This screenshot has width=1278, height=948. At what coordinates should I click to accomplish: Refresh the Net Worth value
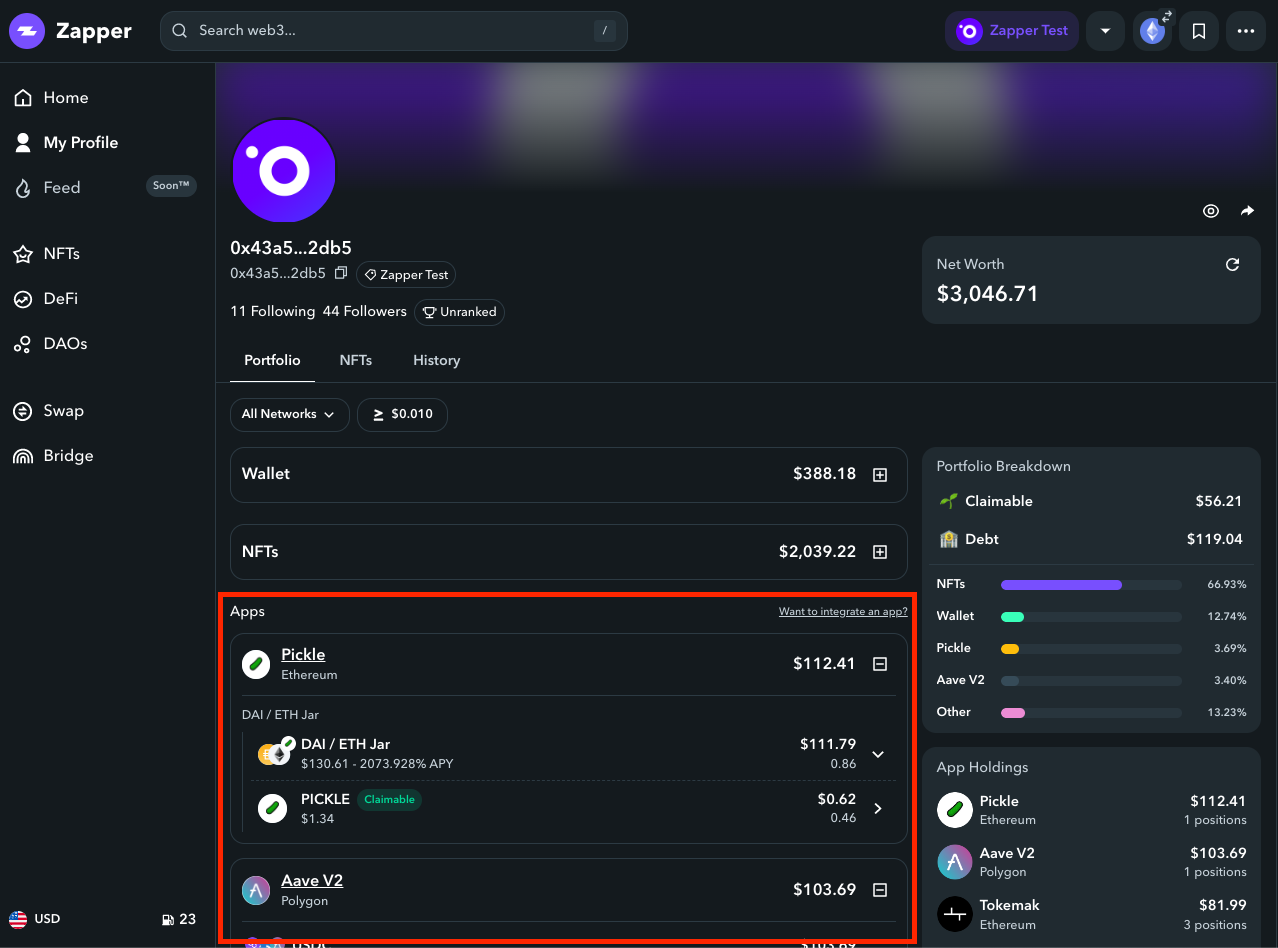(1232, 264)
